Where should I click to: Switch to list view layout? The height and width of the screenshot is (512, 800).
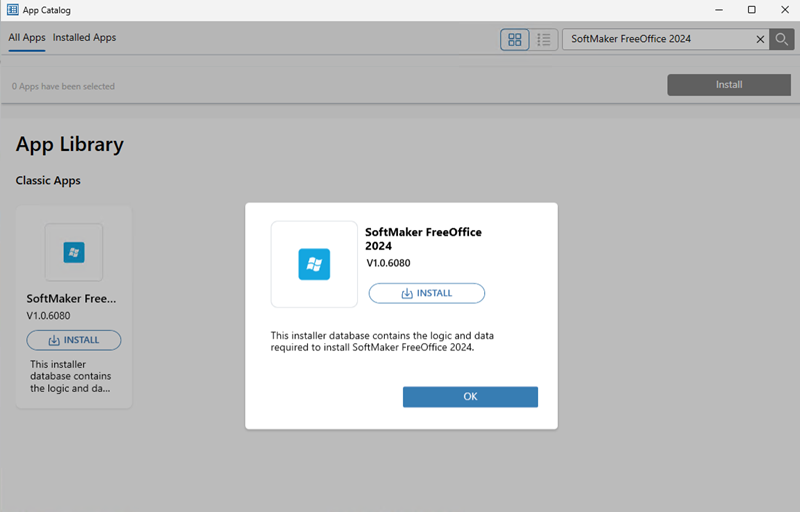click(544, 40)
